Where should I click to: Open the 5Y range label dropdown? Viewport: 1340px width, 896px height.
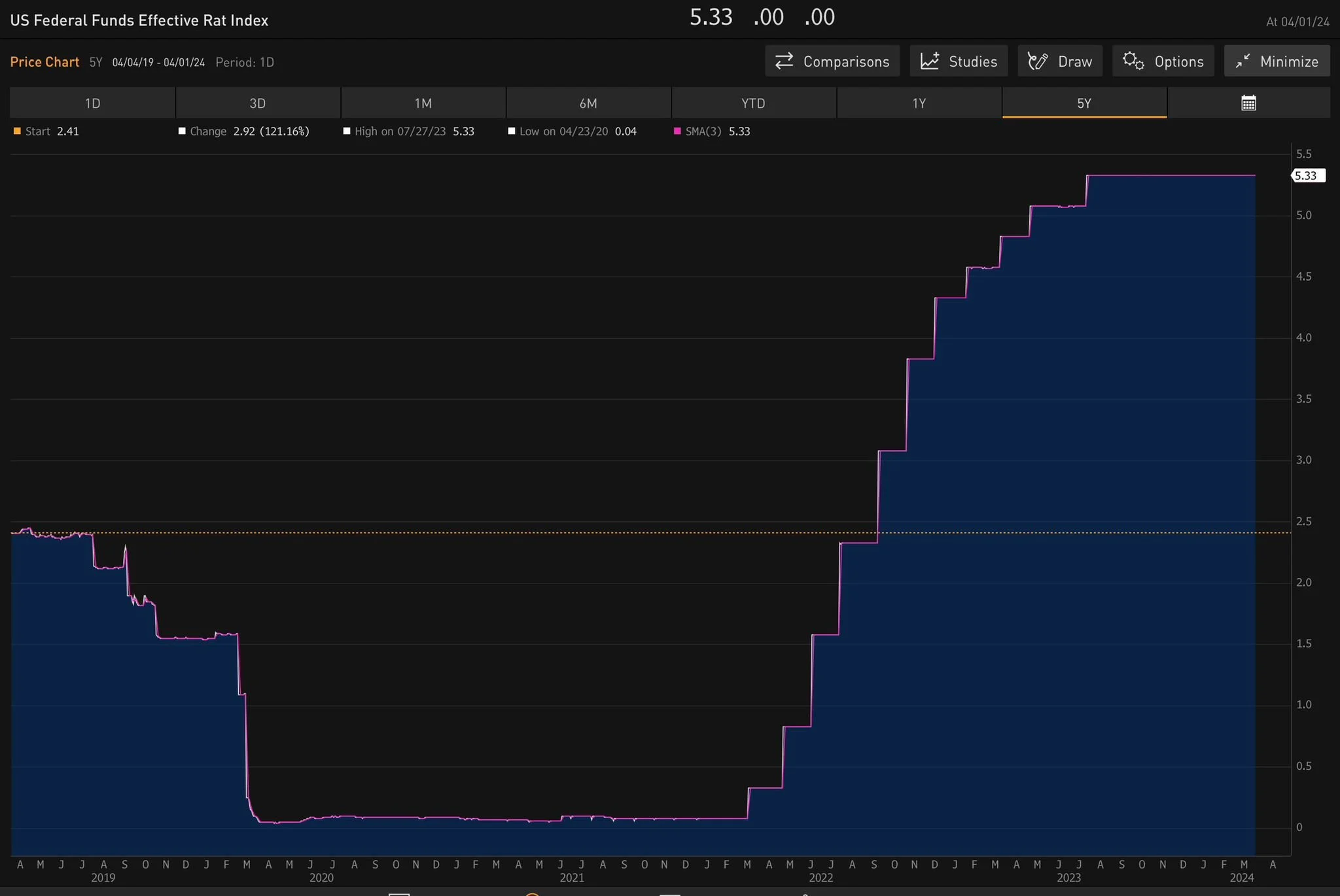[x=96, y=63]
